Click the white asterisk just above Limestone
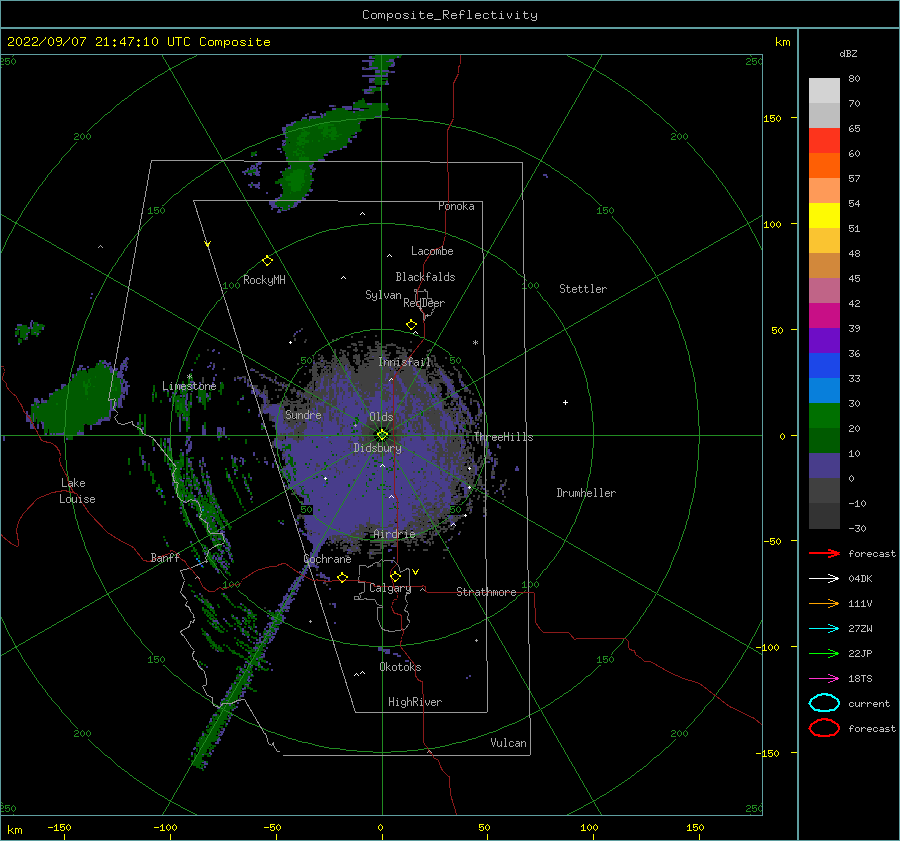 click(x=189, y=377)
